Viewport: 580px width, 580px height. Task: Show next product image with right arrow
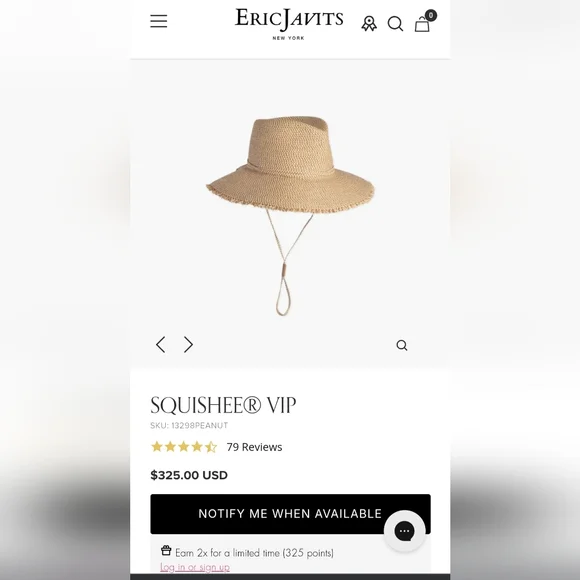[x=188, y=345]
